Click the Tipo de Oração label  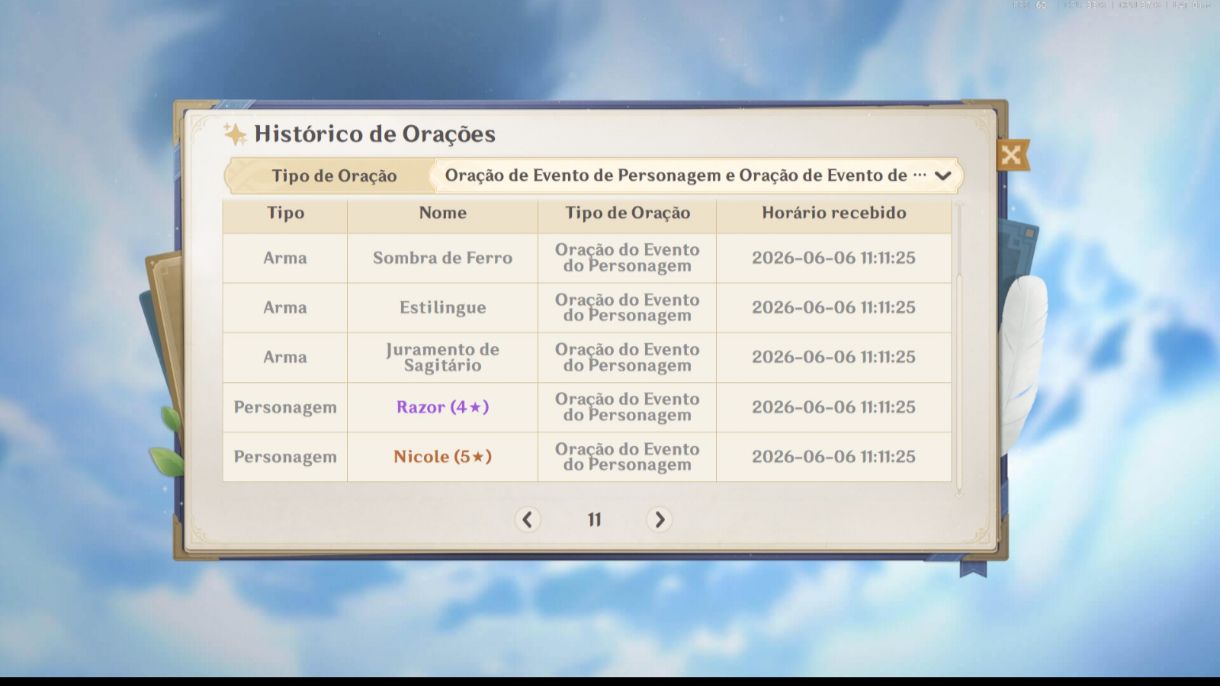334,176
